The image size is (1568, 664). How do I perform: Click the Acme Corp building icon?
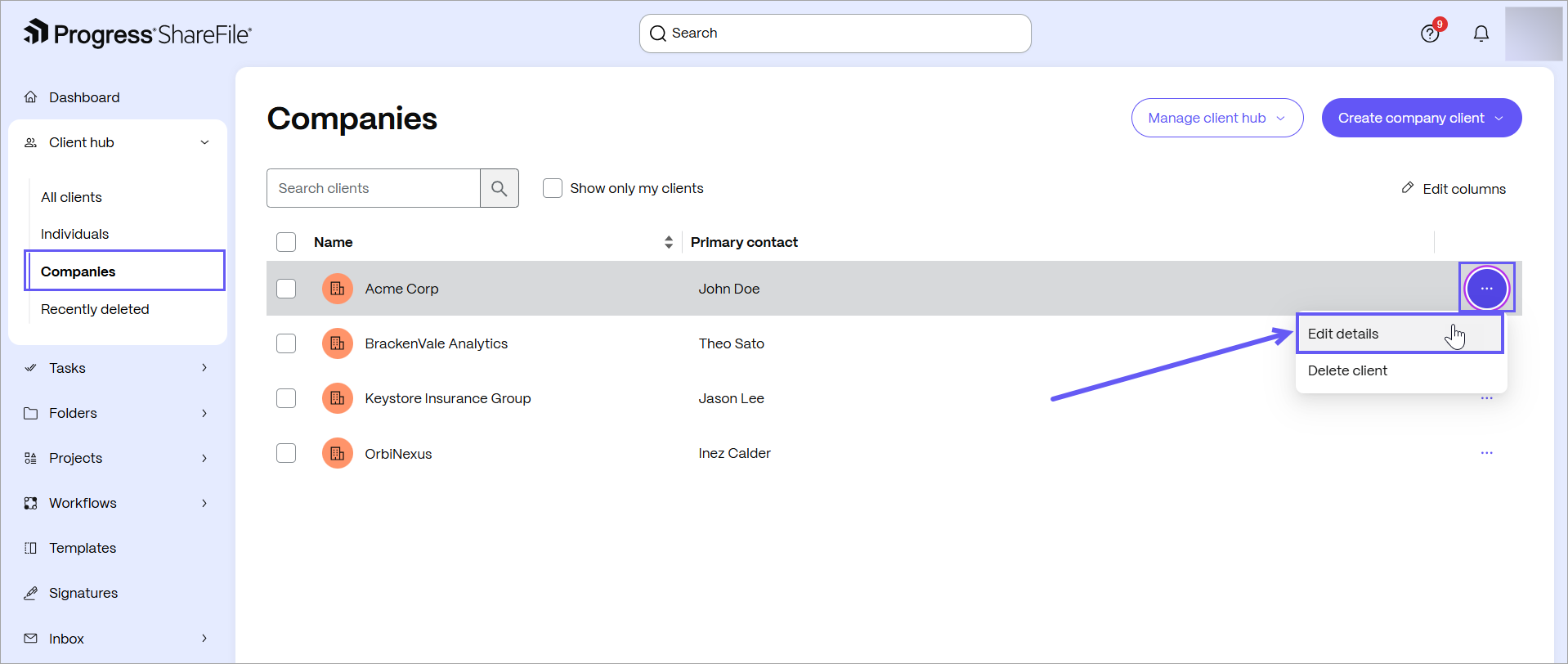(x=338, y=289)
